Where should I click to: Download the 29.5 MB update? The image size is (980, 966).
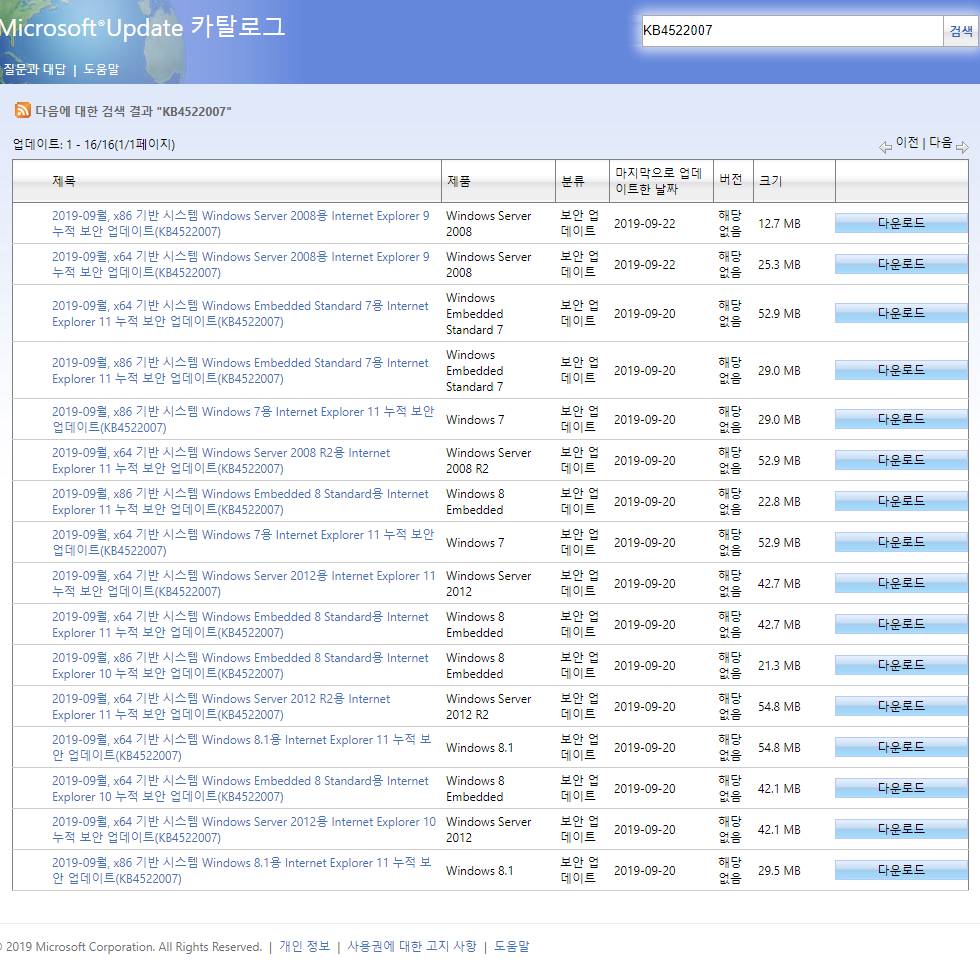click(901, 870)
